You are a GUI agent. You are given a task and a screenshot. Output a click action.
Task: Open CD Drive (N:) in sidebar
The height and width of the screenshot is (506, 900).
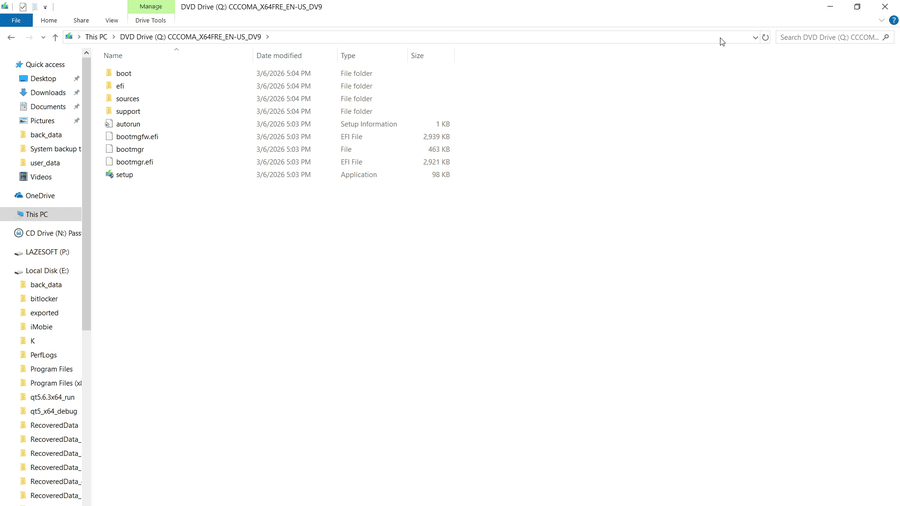[x=53, y=233]
